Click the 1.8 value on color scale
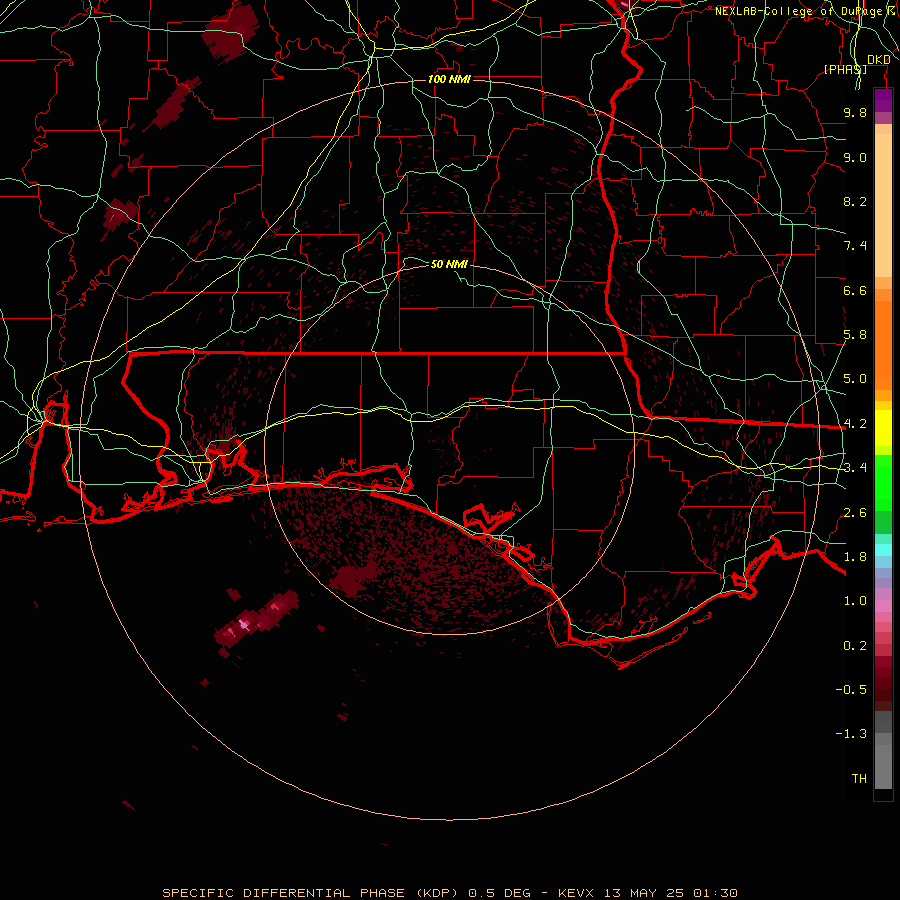This screenshot has height=900, width=900. pyautogui.click(x=855, y=557)
